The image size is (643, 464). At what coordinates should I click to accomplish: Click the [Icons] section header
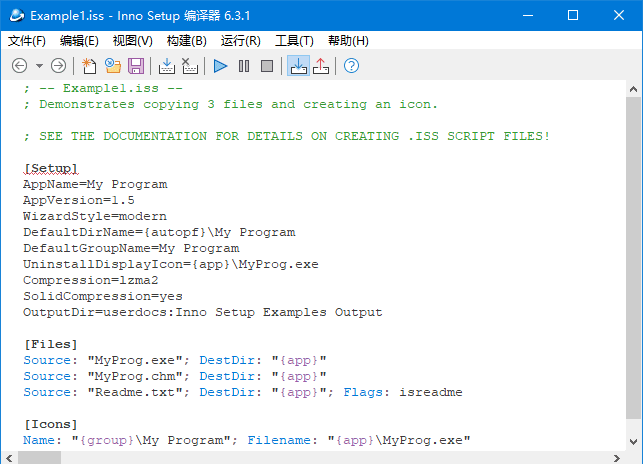point(50,424)
